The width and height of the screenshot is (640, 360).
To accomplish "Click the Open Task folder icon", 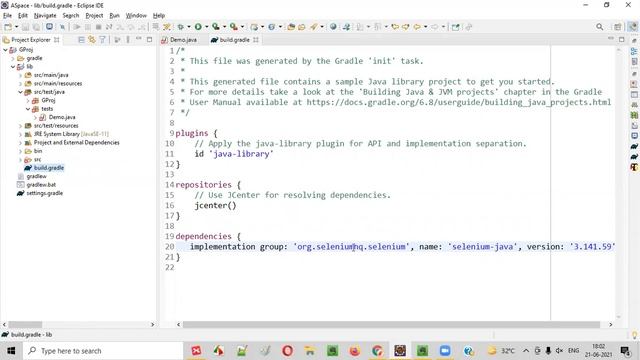I will pos(302,27).
